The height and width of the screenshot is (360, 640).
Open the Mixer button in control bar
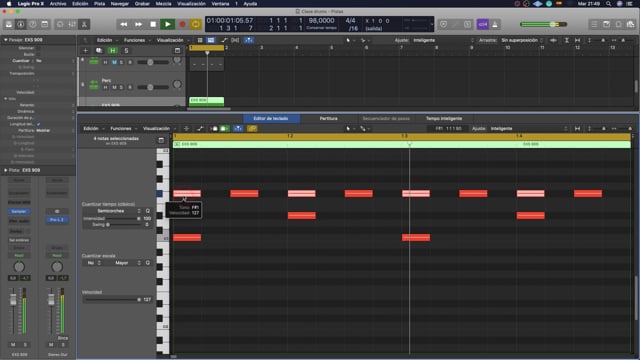(x=72, y=24)
